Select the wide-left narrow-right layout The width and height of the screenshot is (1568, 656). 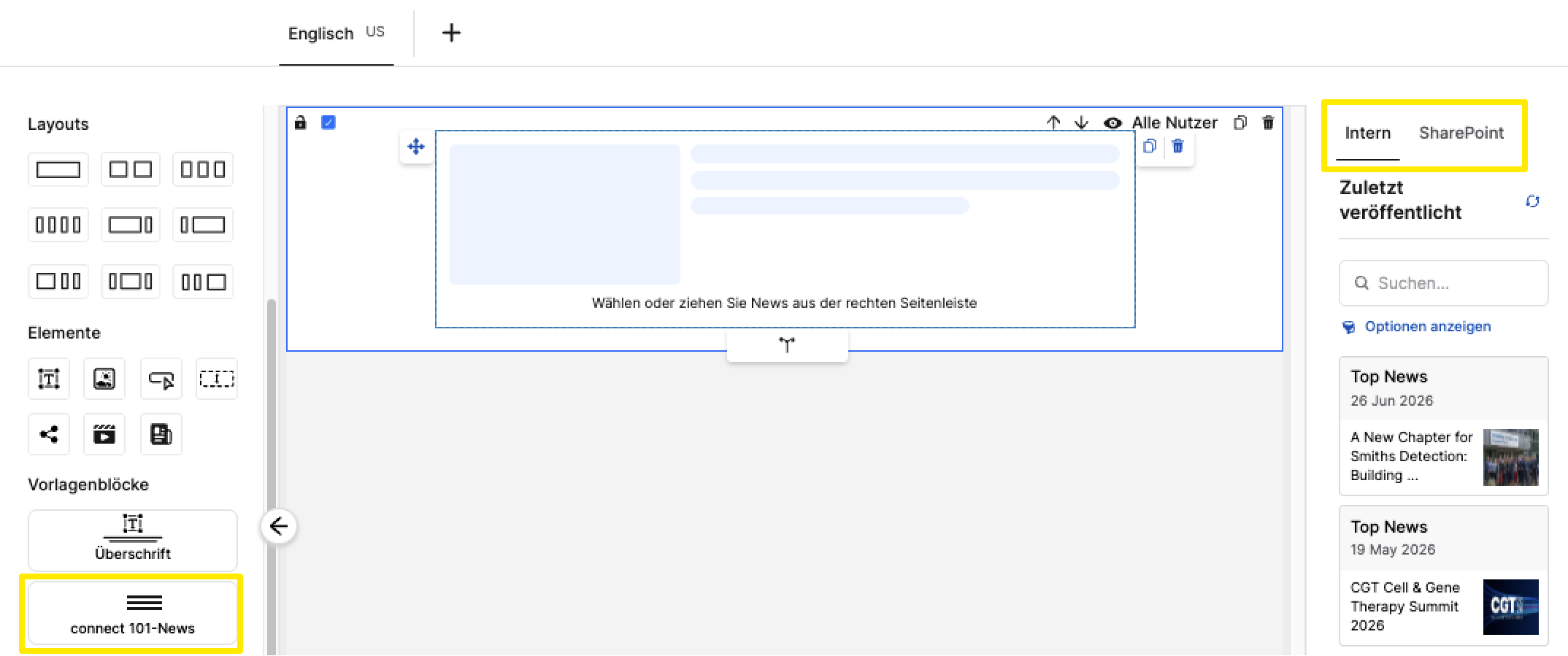tap(131, 225)
